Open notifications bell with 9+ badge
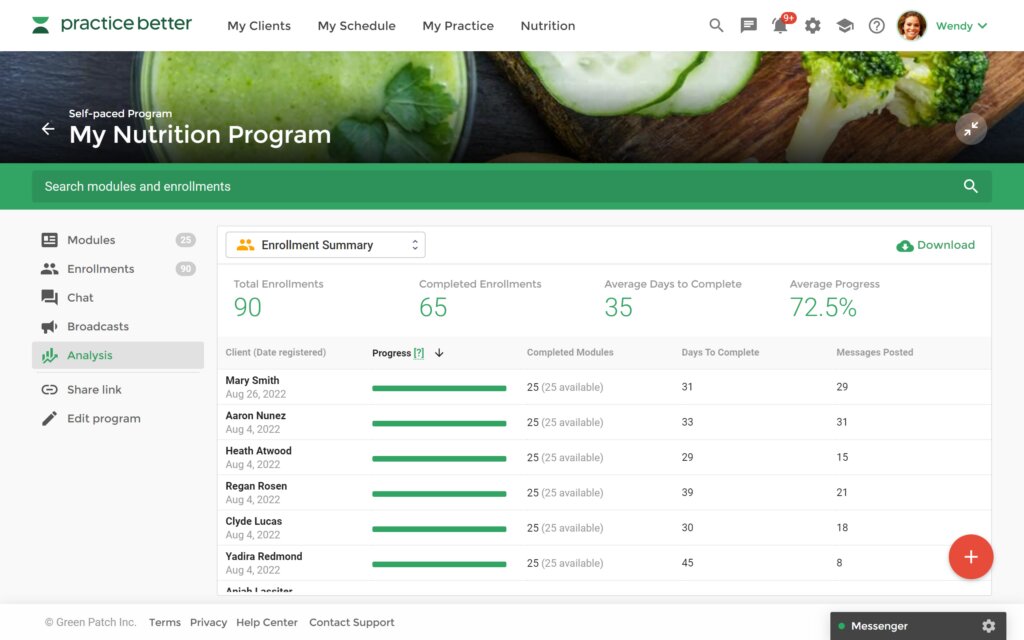The height and width of the screenshot is (640, 1024). pos(780,26)
